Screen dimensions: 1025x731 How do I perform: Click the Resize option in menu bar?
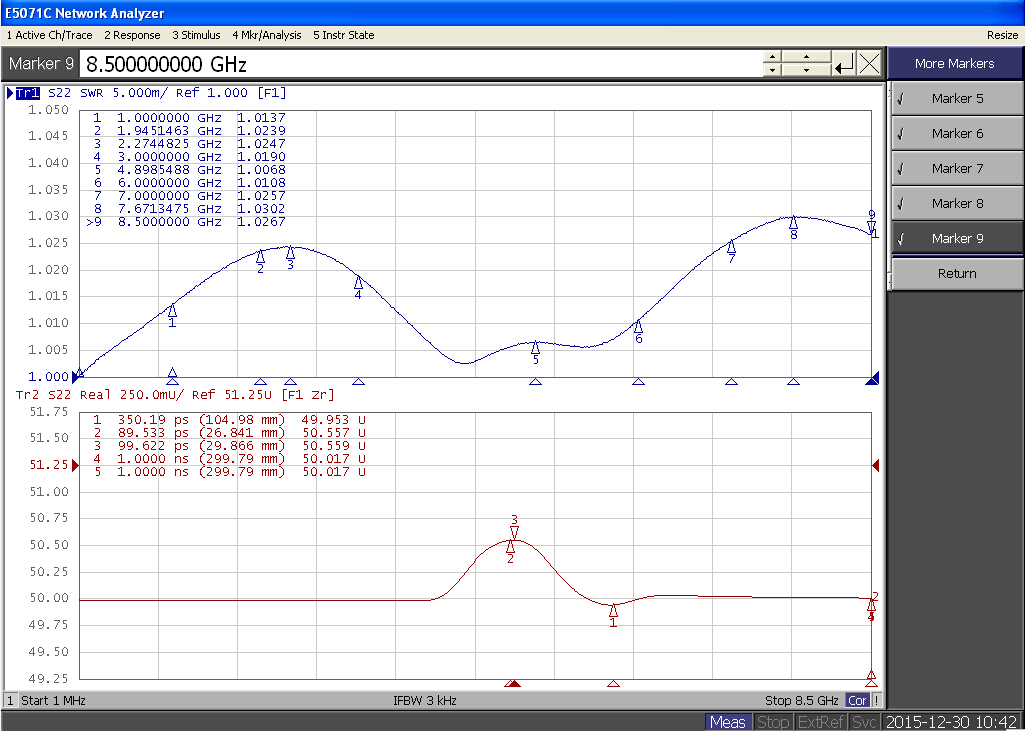(1002, 35)
